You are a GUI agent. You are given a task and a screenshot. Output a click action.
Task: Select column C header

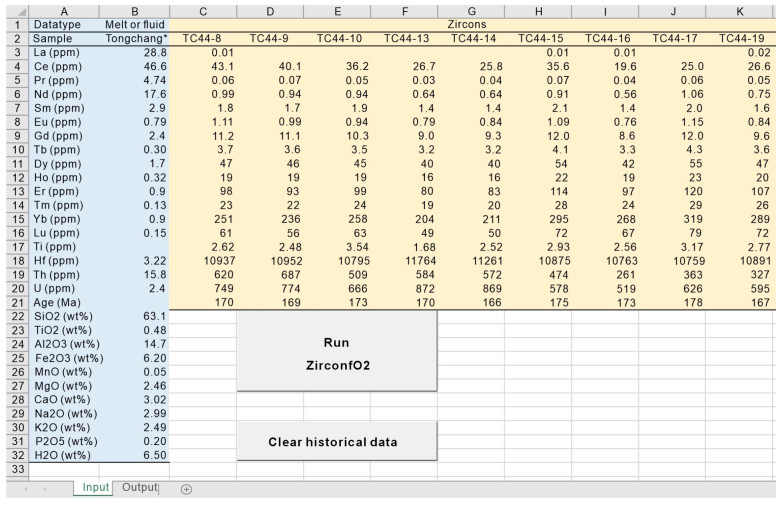(203, 9)
